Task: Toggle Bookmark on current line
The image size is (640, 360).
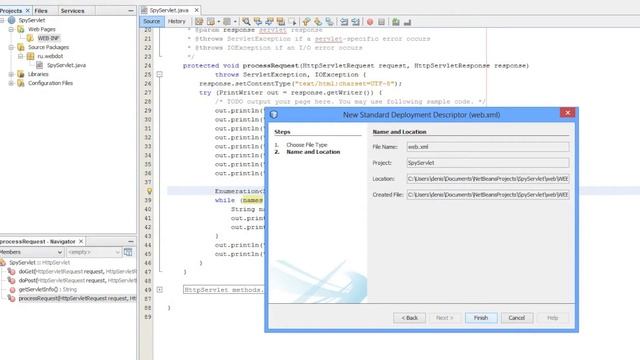Action: [x=329, y=22]
